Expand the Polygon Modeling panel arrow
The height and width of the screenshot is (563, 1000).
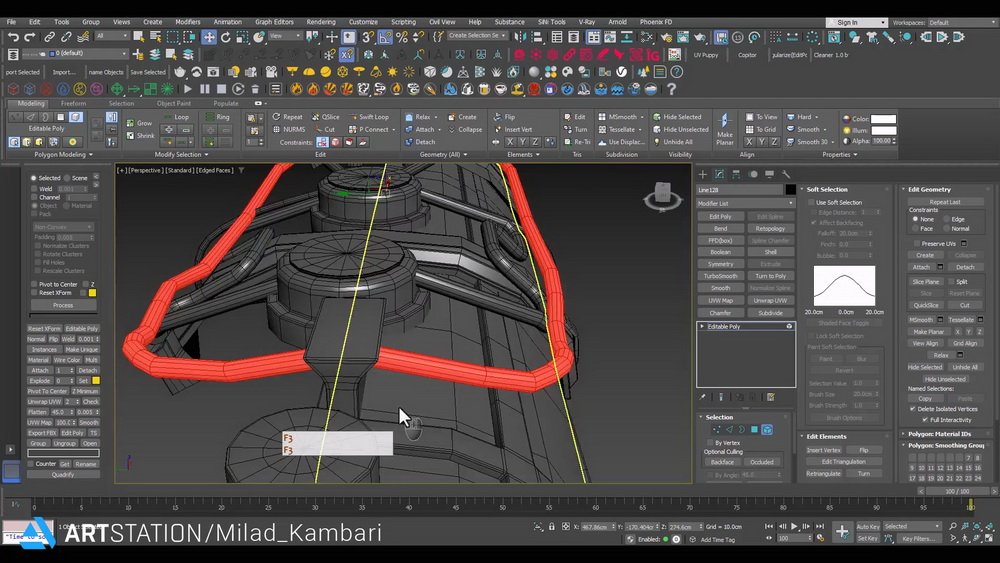pos(90,154)
